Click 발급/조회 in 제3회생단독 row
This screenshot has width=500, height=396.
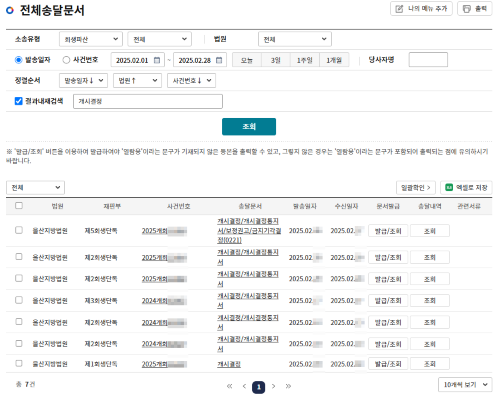pos(388,301)
